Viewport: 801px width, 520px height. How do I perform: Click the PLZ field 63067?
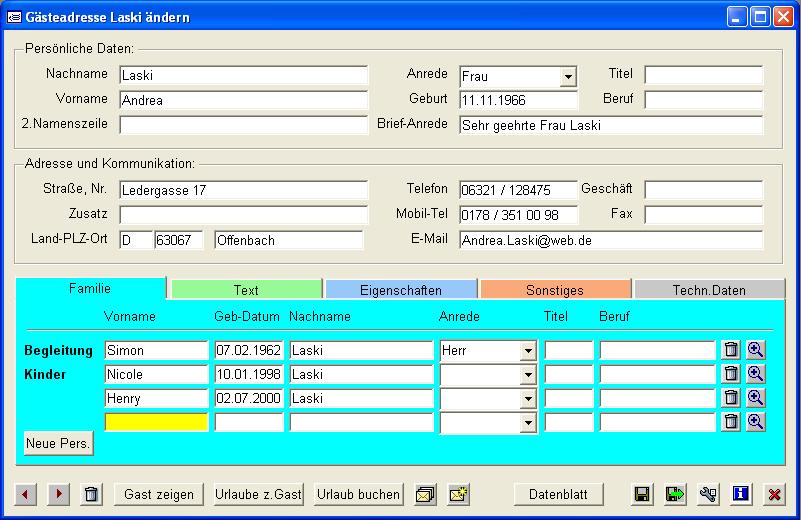(x=179, y=240)
